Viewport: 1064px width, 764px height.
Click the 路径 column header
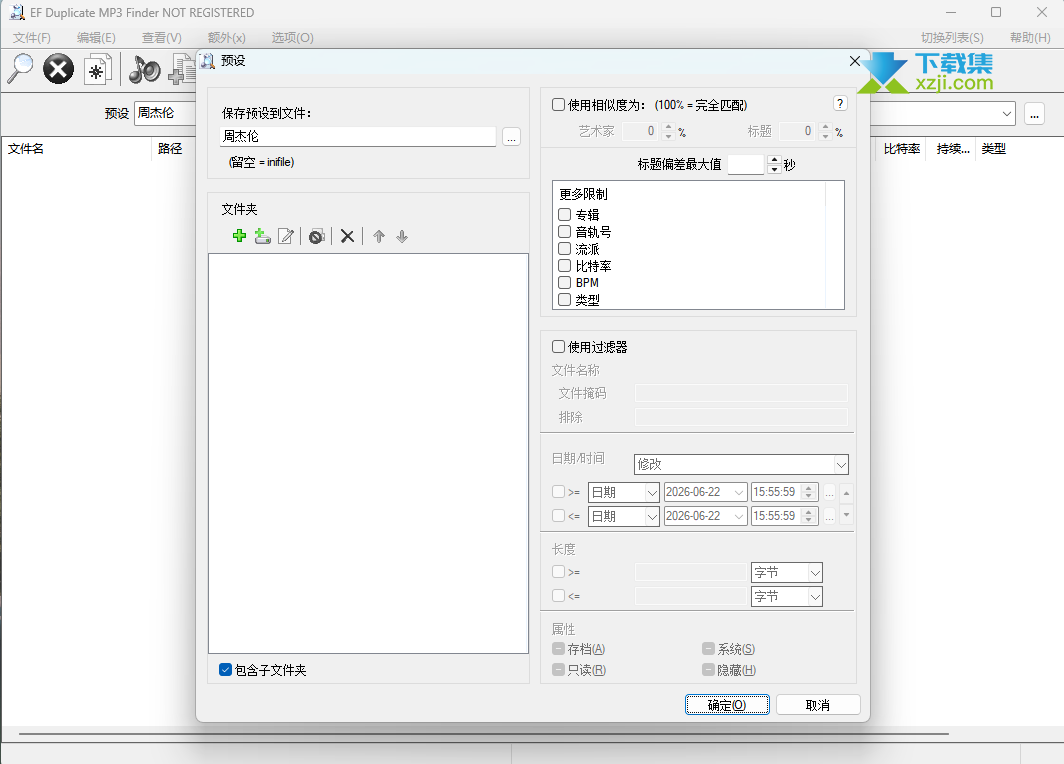173,149
